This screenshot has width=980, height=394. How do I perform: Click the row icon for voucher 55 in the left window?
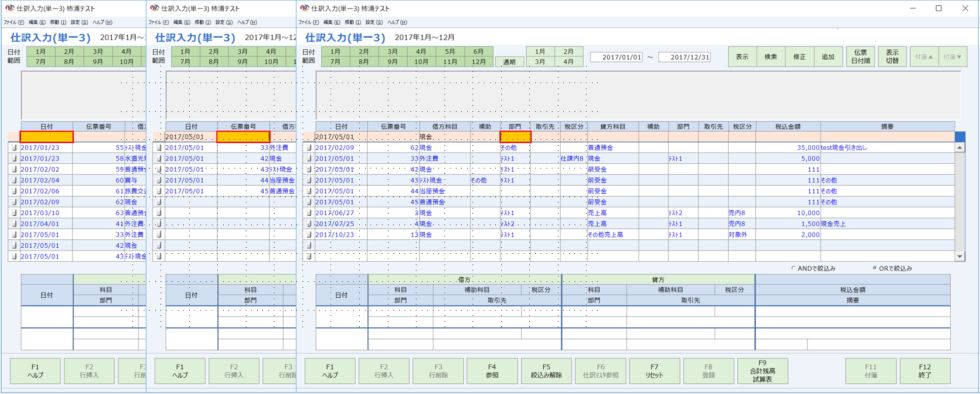coord(14,148)
